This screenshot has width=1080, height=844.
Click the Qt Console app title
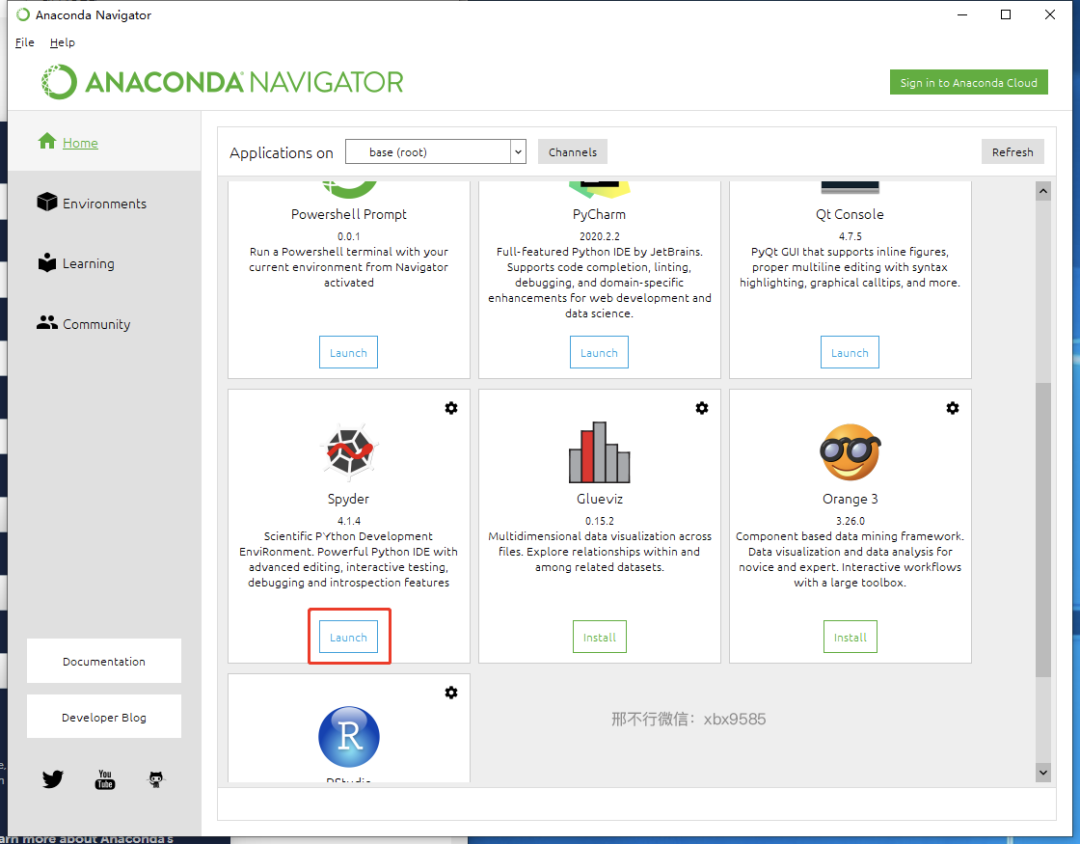point(850,214)
